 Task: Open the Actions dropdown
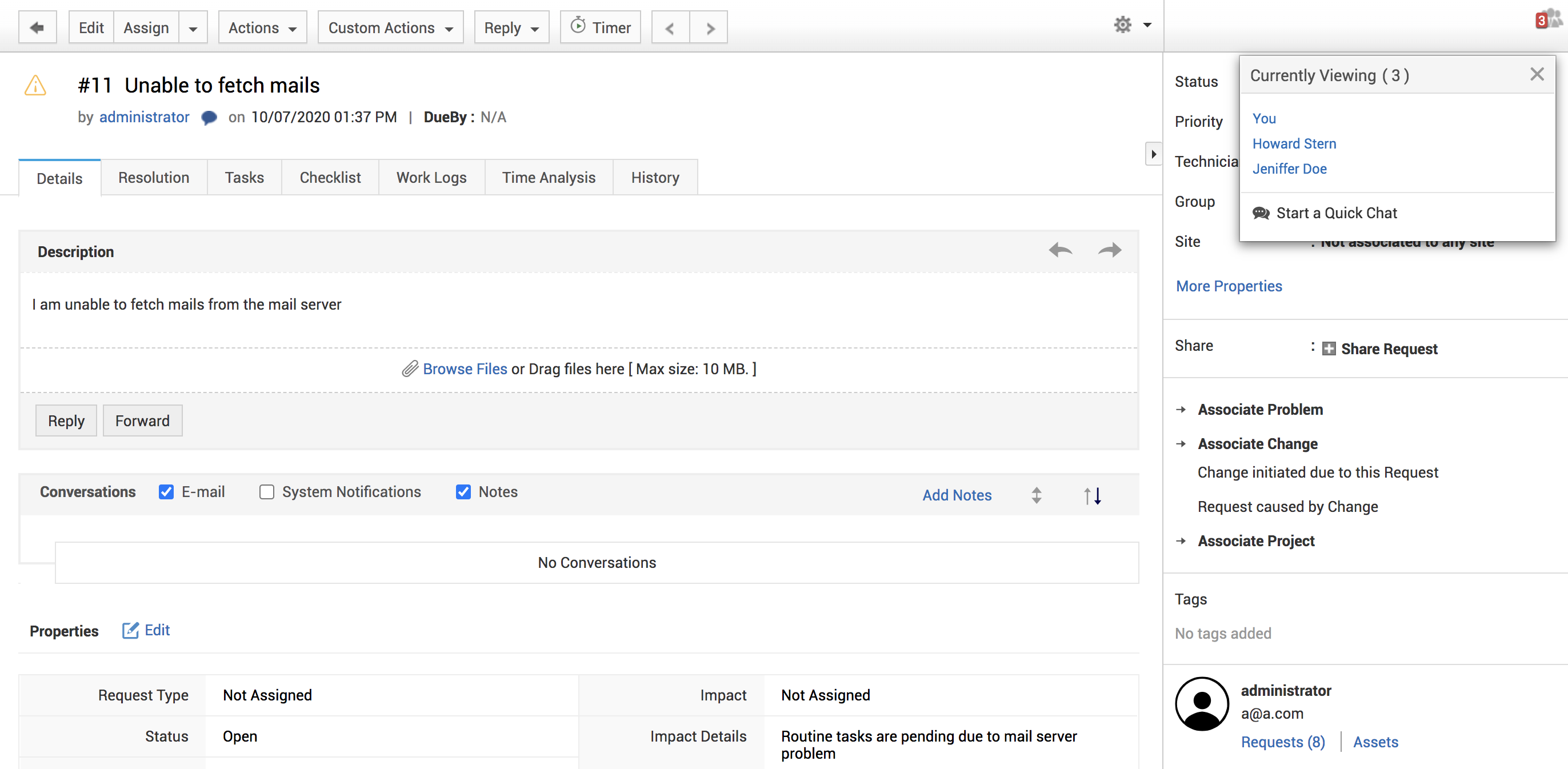pyautogui.click(x=262, y=28)
